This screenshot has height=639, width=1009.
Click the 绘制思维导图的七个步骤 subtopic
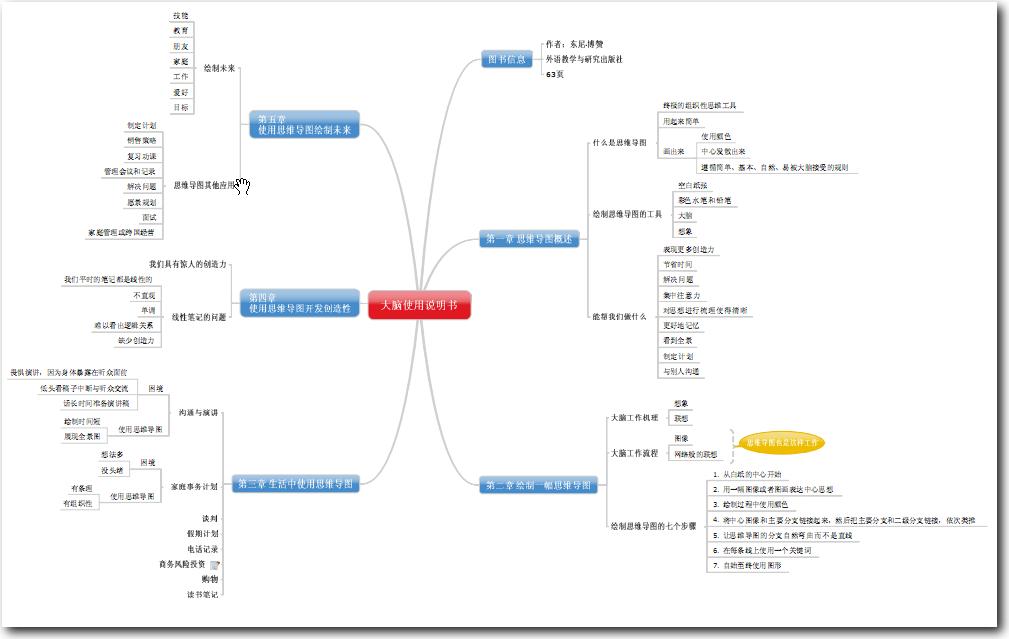650,525
